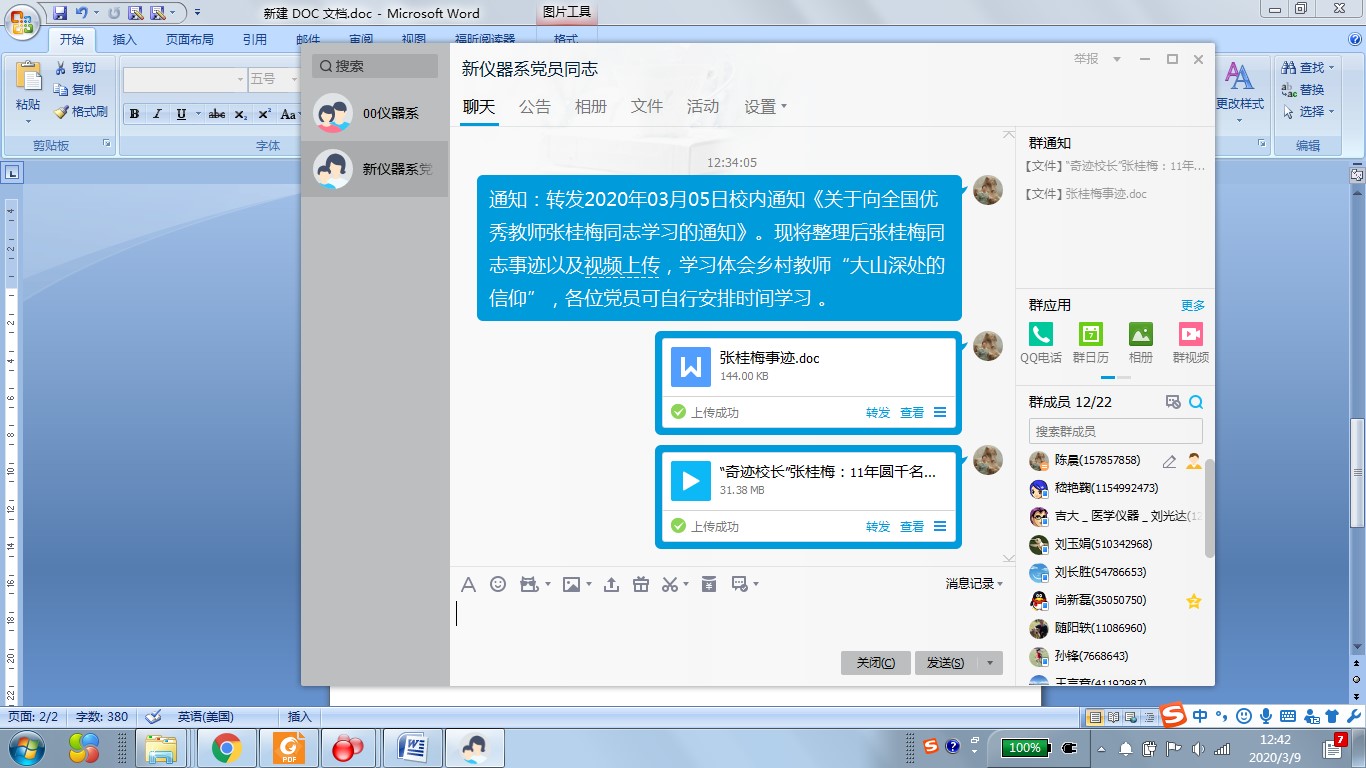Image resolution: width=1366 pixels, height=768 pixels.
Task: Click the 搜索群成员 search field
Action: (x=1115, y=431)
